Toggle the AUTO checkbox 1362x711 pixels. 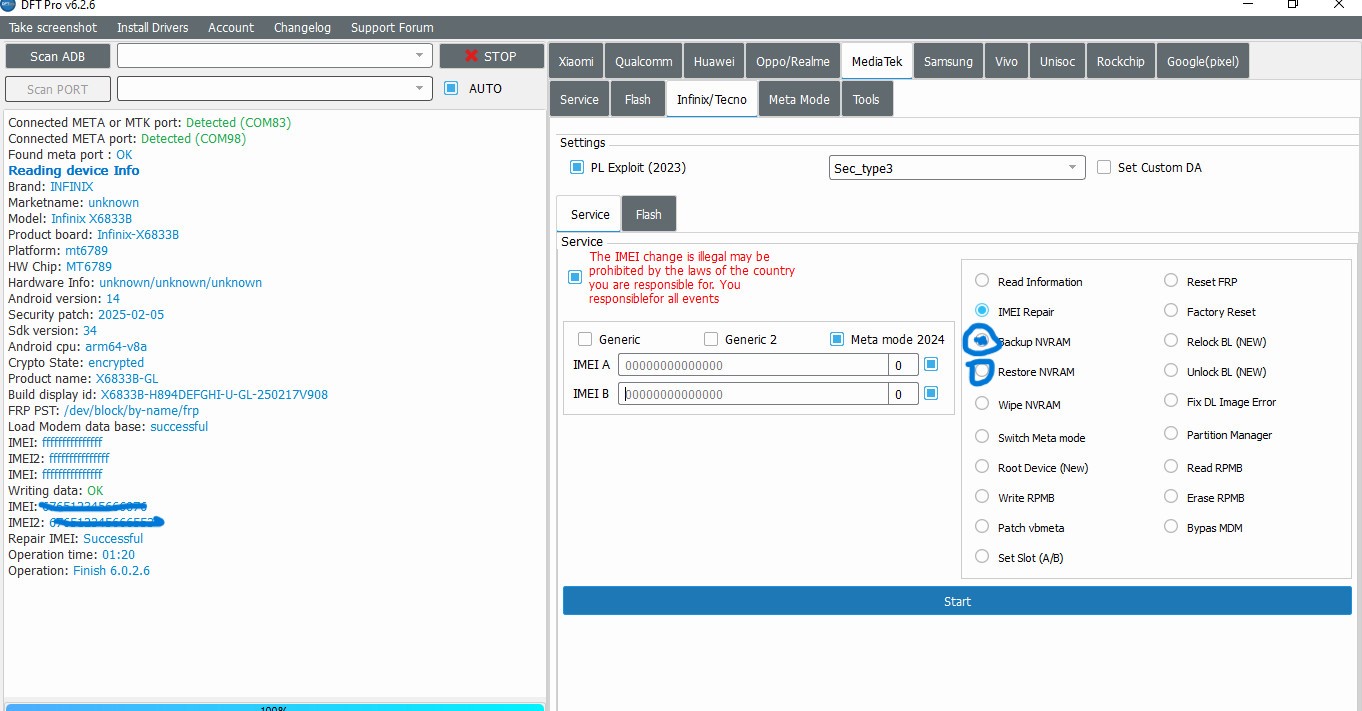tap(451, 88)
